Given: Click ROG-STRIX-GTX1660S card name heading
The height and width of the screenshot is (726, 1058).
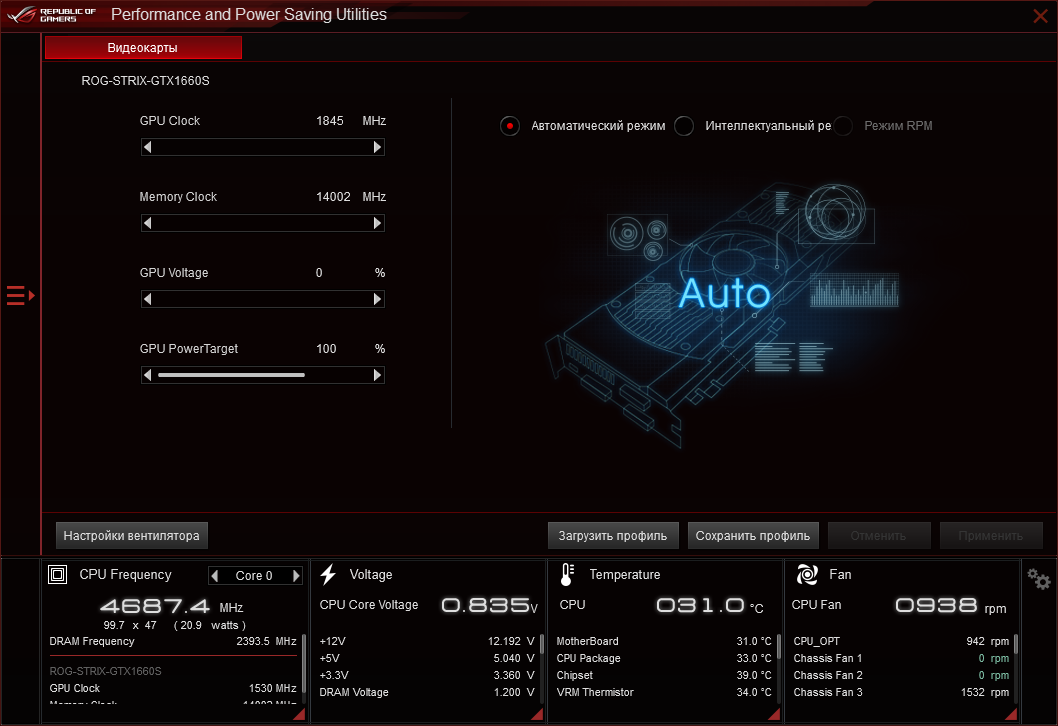Looking at the screenshot, I should point(146,81).
